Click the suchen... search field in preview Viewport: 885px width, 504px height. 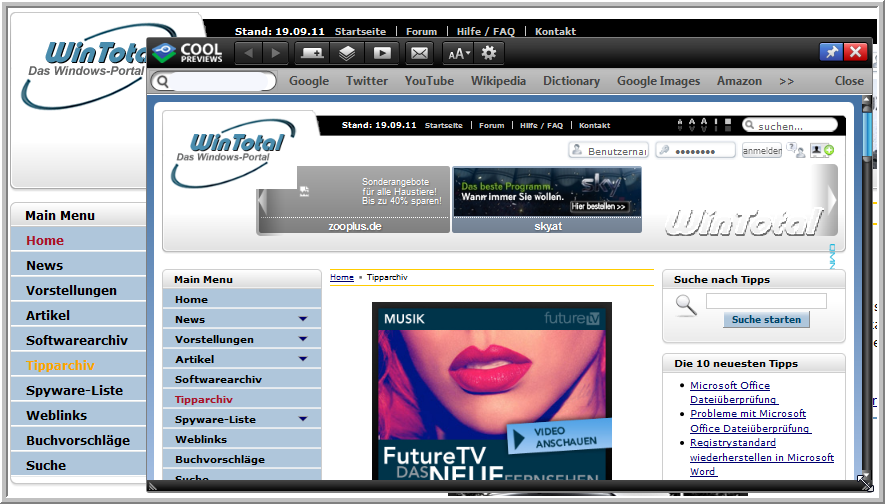tap(790, 125)
